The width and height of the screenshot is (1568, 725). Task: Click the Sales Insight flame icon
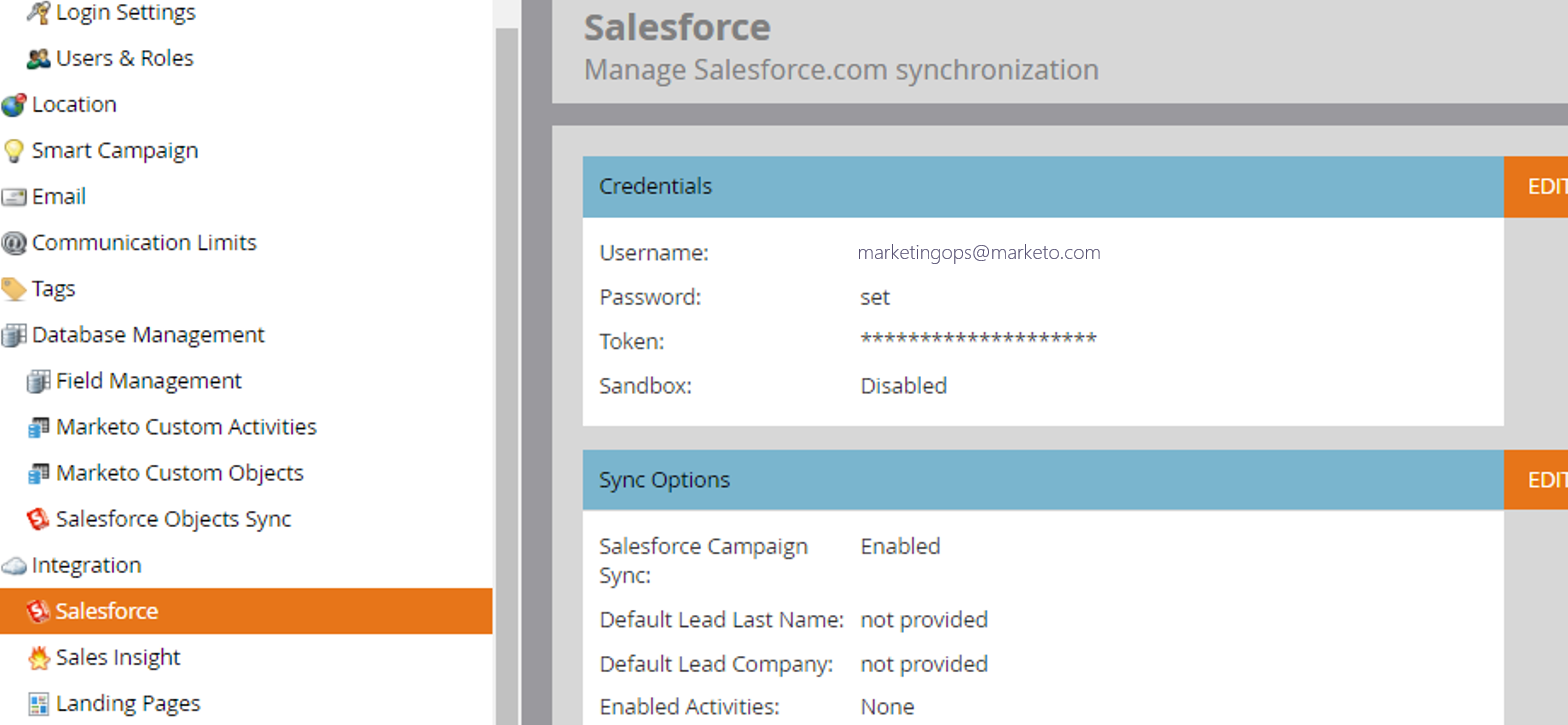click(x=38, y=658)
